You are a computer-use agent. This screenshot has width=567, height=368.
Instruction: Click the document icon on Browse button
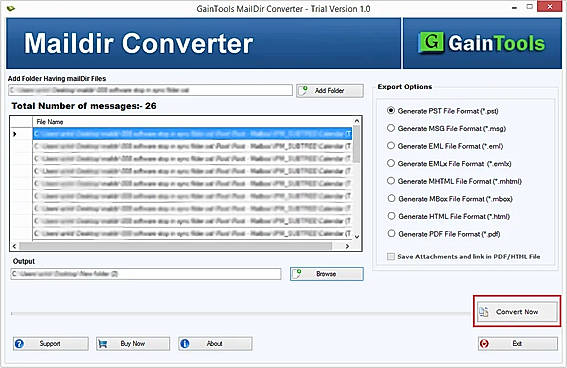click(297, 274)
